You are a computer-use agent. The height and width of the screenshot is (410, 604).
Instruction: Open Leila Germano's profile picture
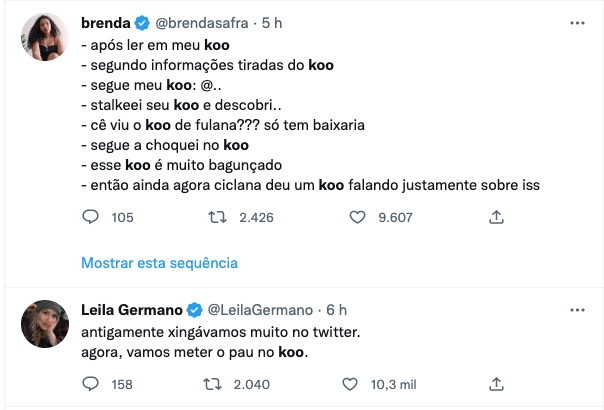tap(44, 323)
